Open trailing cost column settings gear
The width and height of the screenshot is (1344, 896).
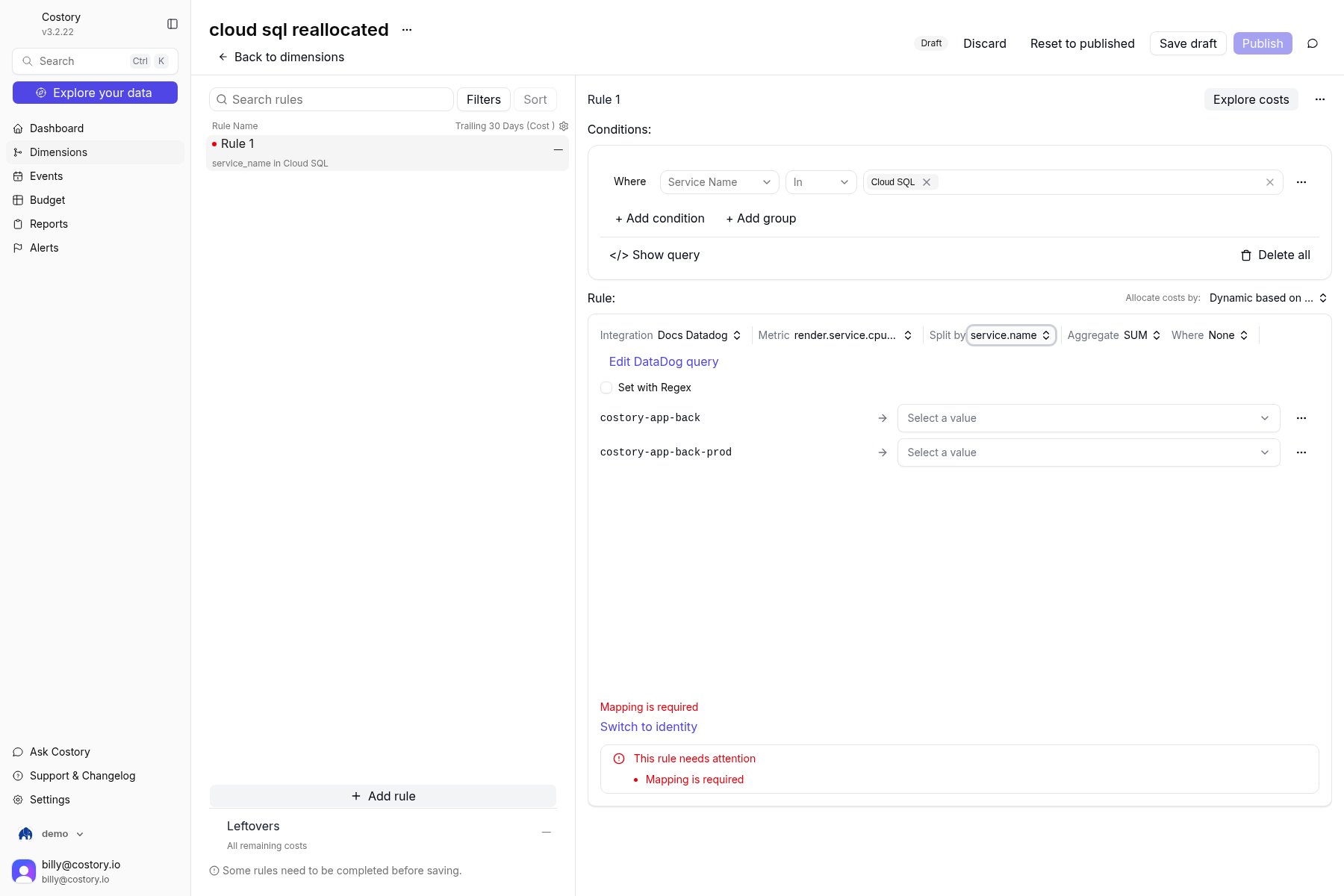[564, 126]
